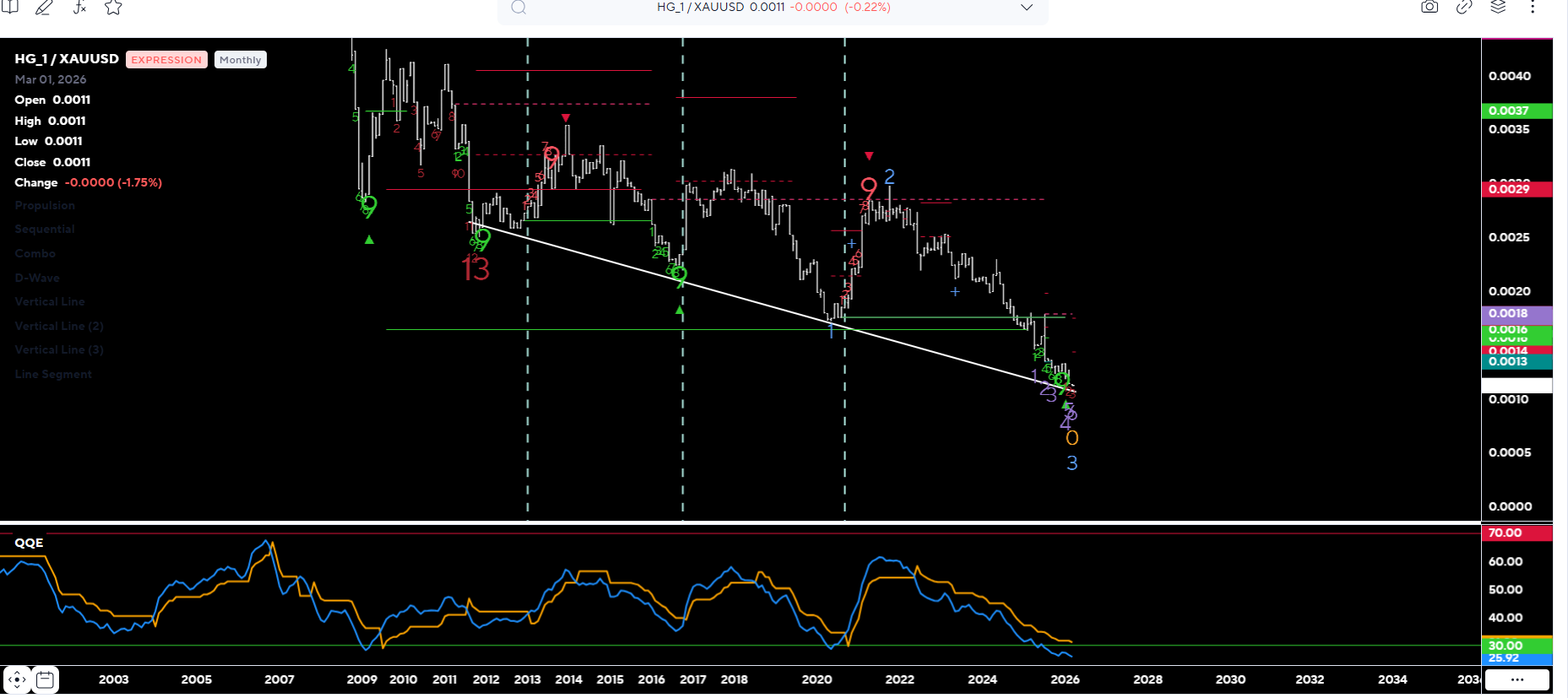Expand the symbol search dropdown chevron

click(1027, 8)
